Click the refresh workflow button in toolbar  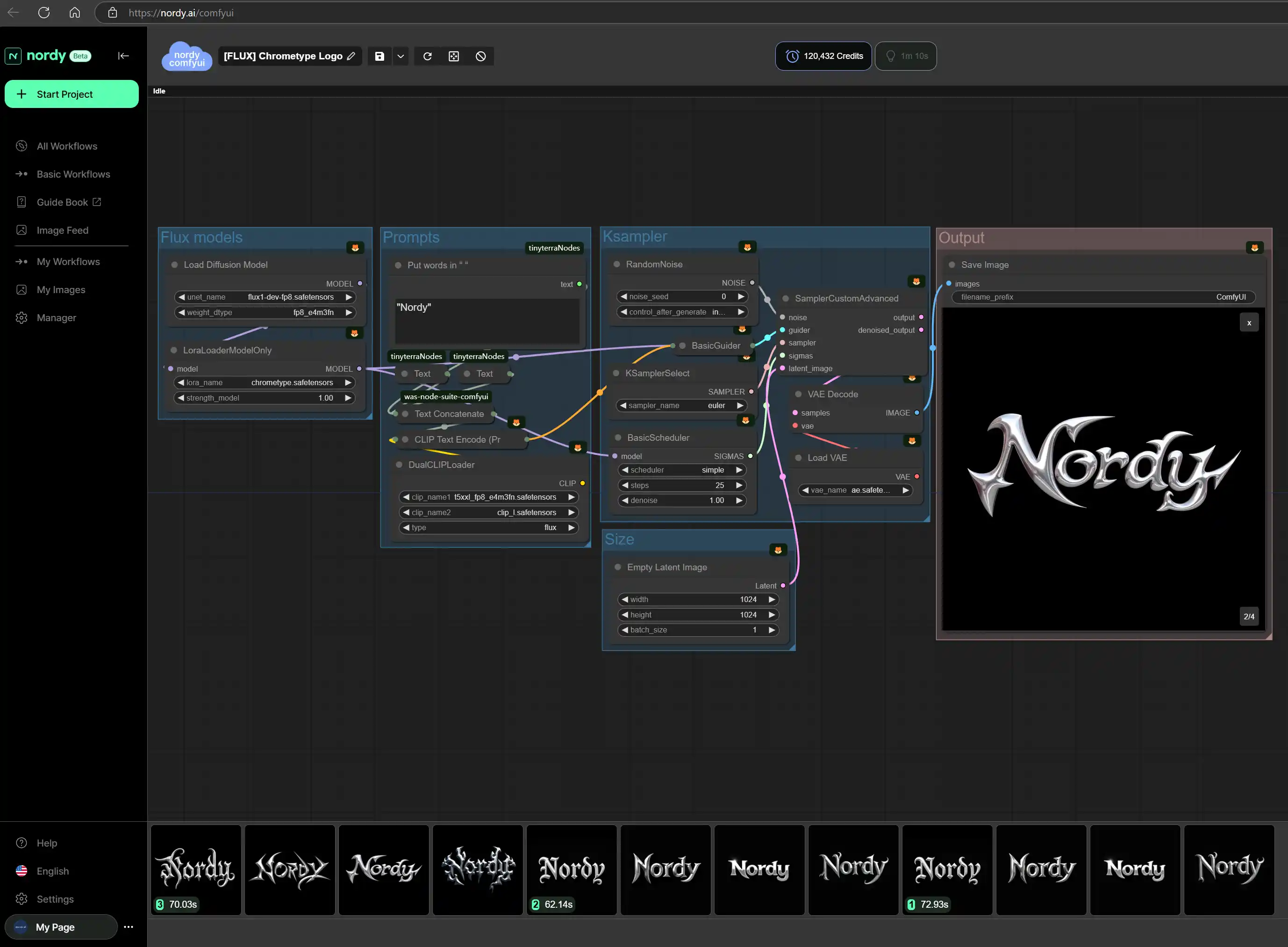tap(427, 56)
